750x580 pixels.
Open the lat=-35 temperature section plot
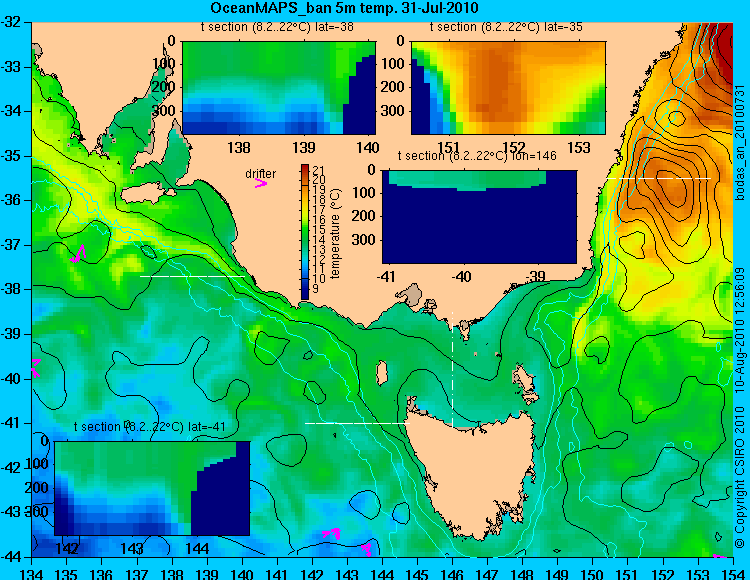(508, 88)
